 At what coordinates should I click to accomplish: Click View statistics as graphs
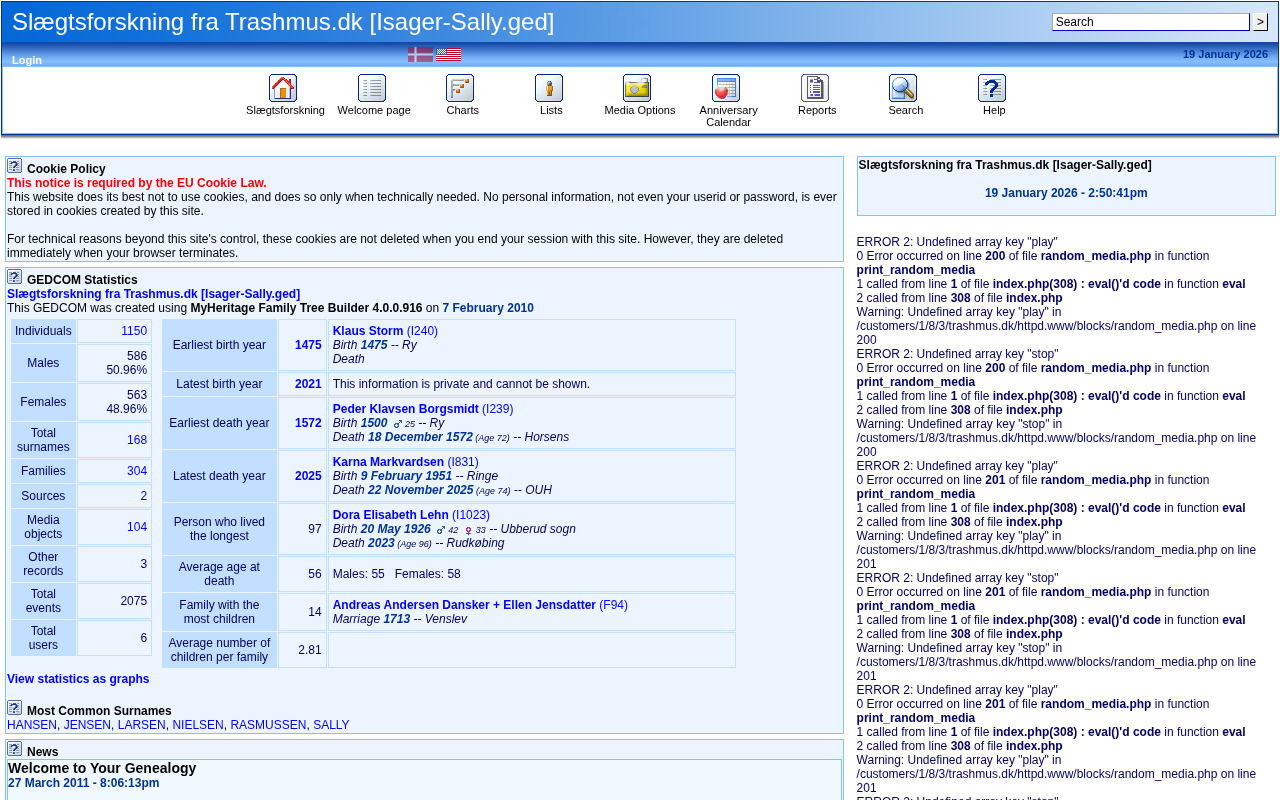pyautogui.click(x=78, y=679)
